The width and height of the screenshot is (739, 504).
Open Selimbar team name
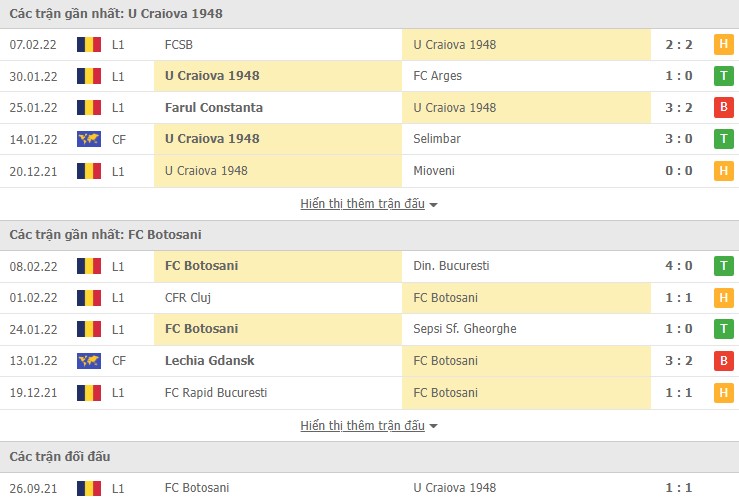437,139
